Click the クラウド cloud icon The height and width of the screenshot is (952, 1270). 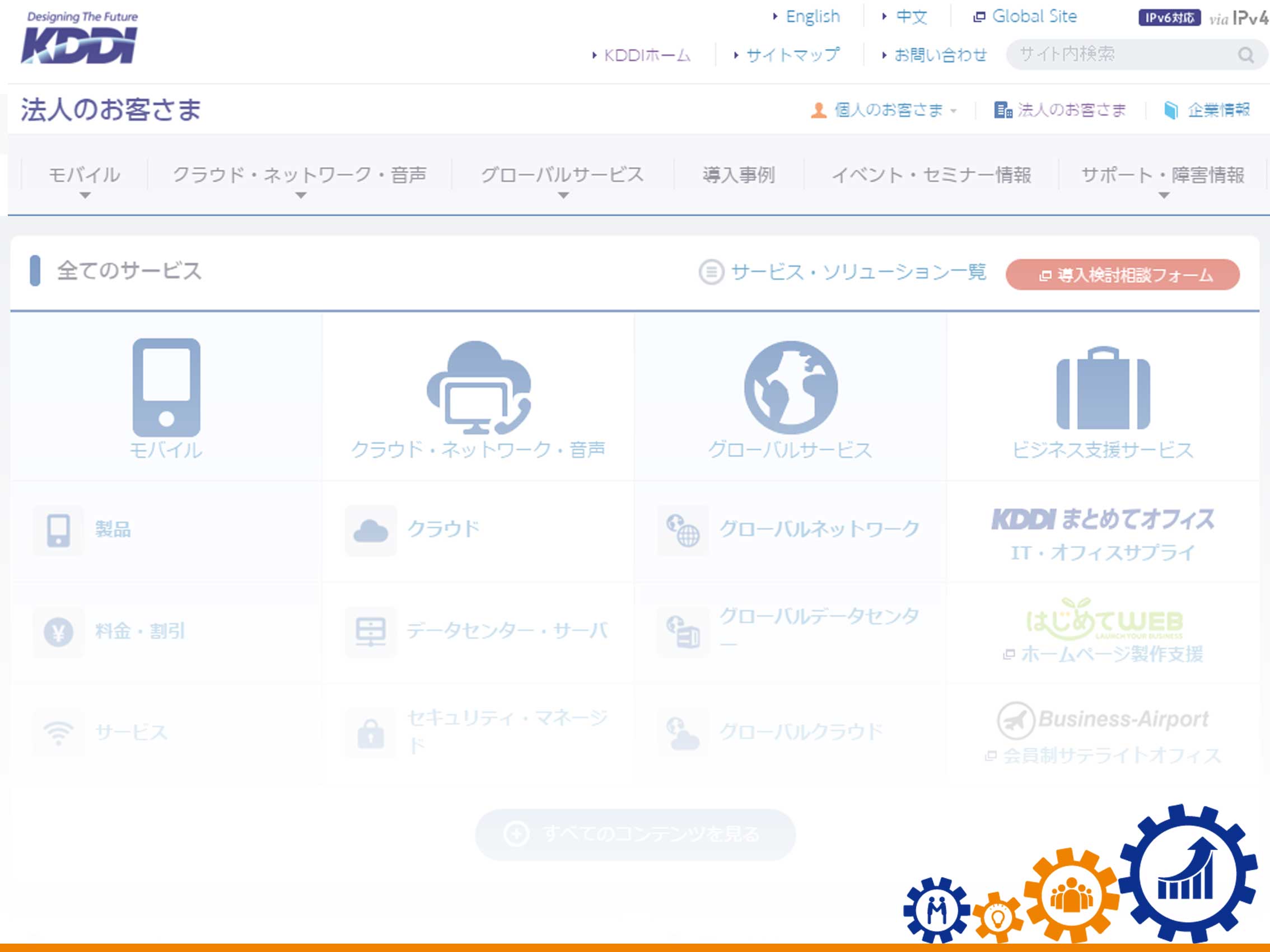click(x=371, y=530)
